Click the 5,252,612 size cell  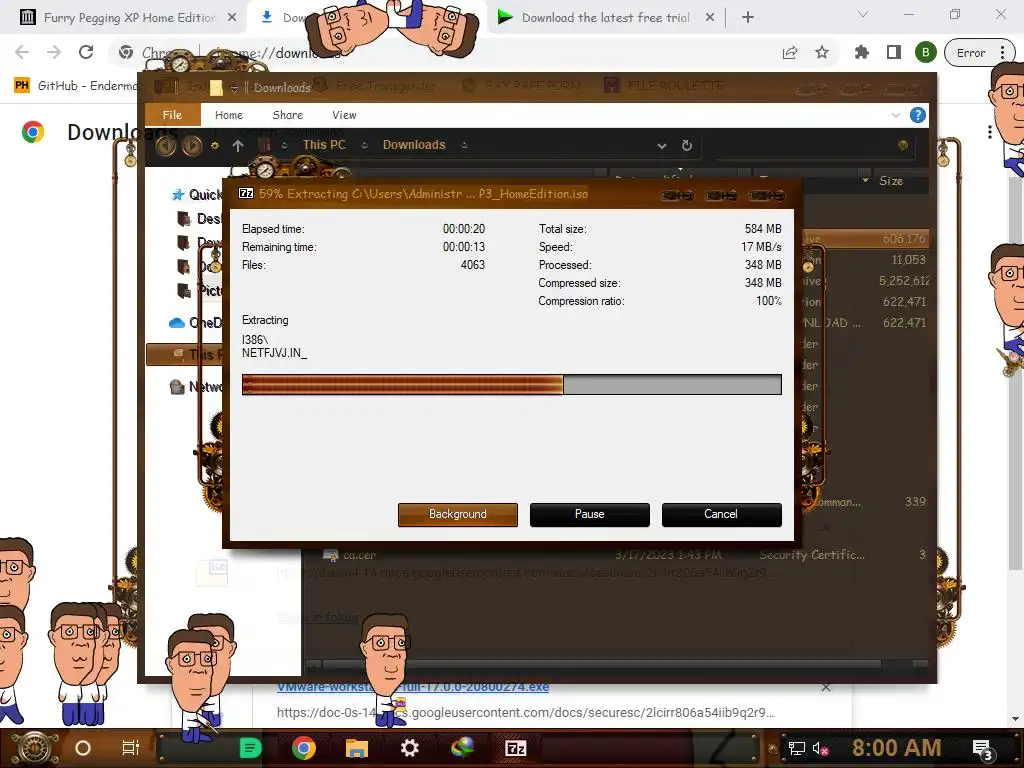click(x=904, y=281)
